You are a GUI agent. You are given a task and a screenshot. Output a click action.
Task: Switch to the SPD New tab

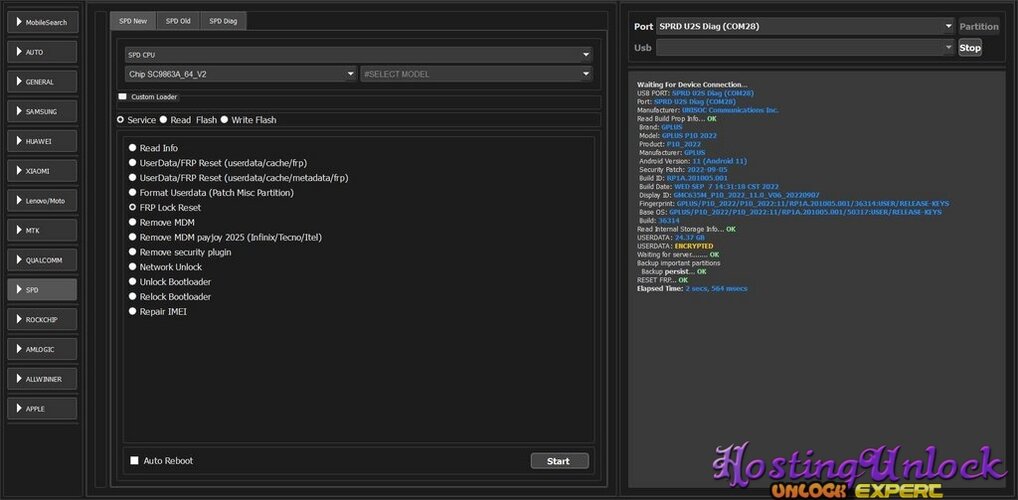click(133, 21)
